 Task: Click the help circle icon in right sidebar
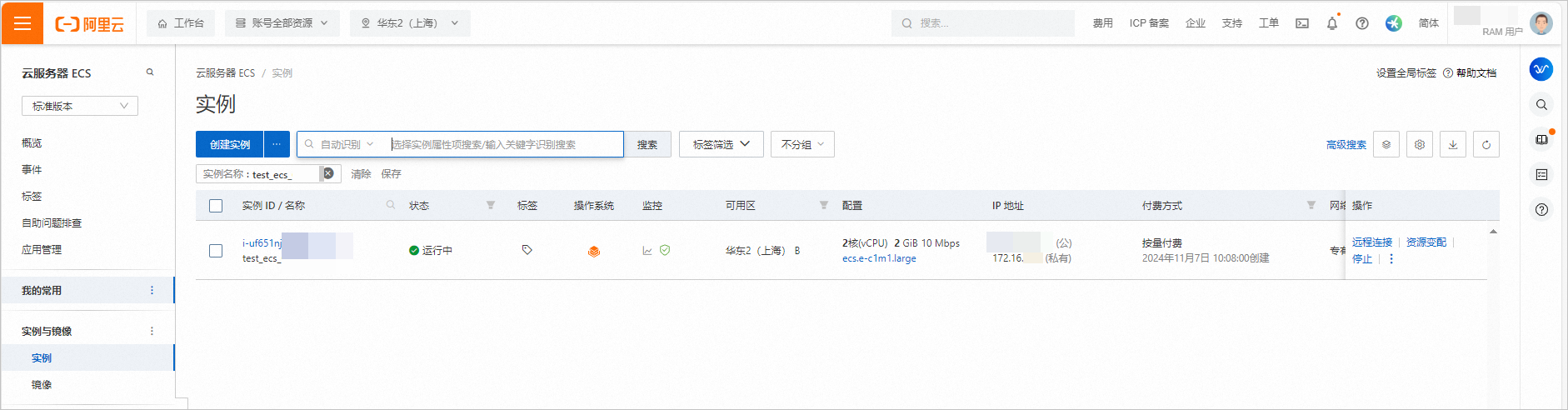[1541, 209]
